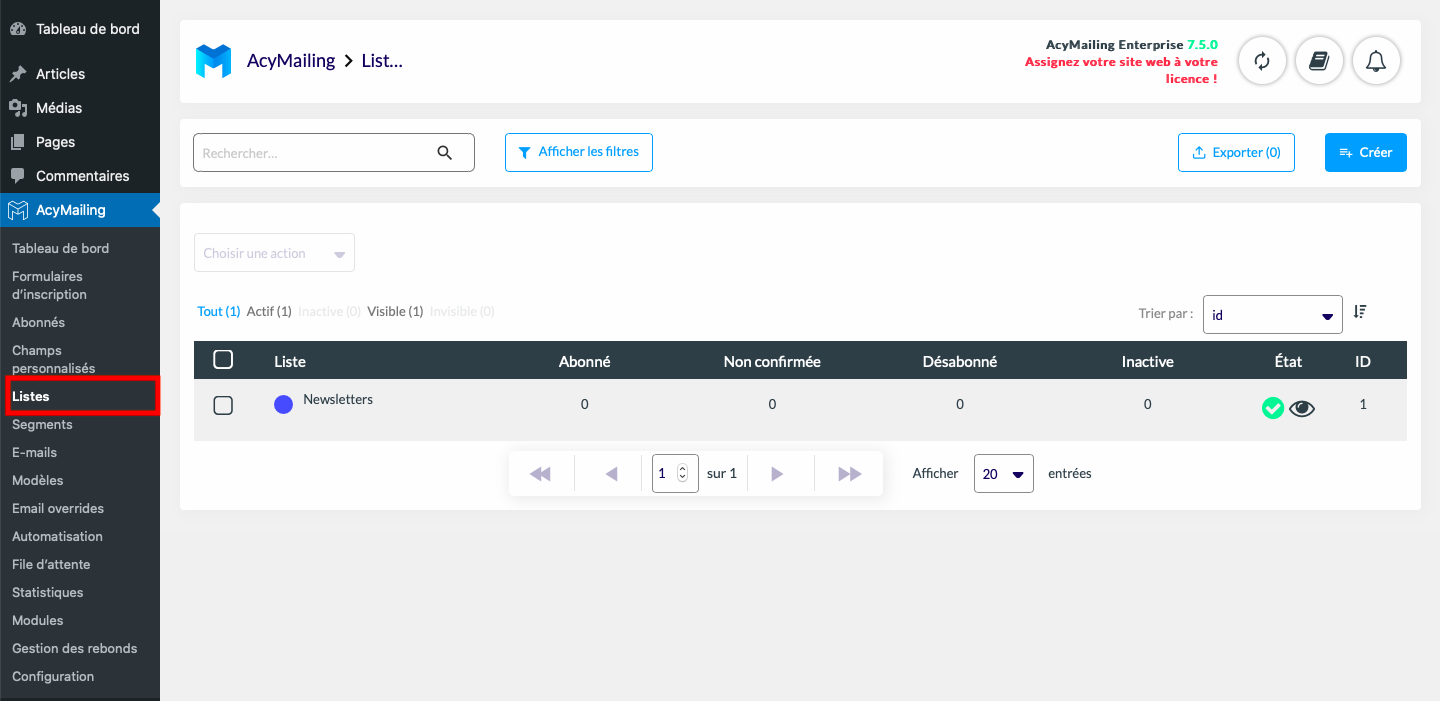Go to the previous page arrow
Viewport: 1440px width, 701px height.
[611, 474]
